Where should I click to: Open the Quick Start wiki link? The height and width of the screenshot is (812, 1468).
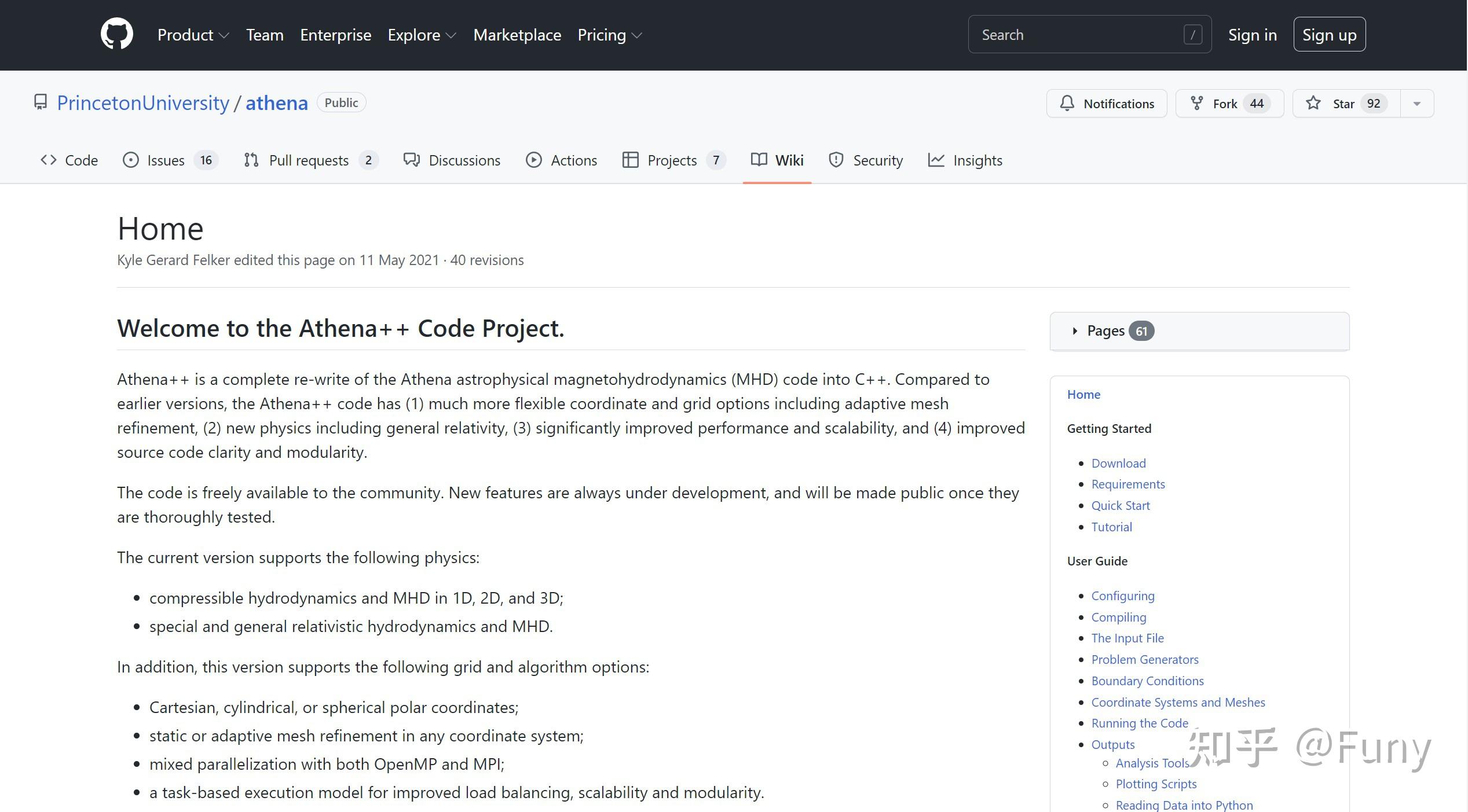1120,505
